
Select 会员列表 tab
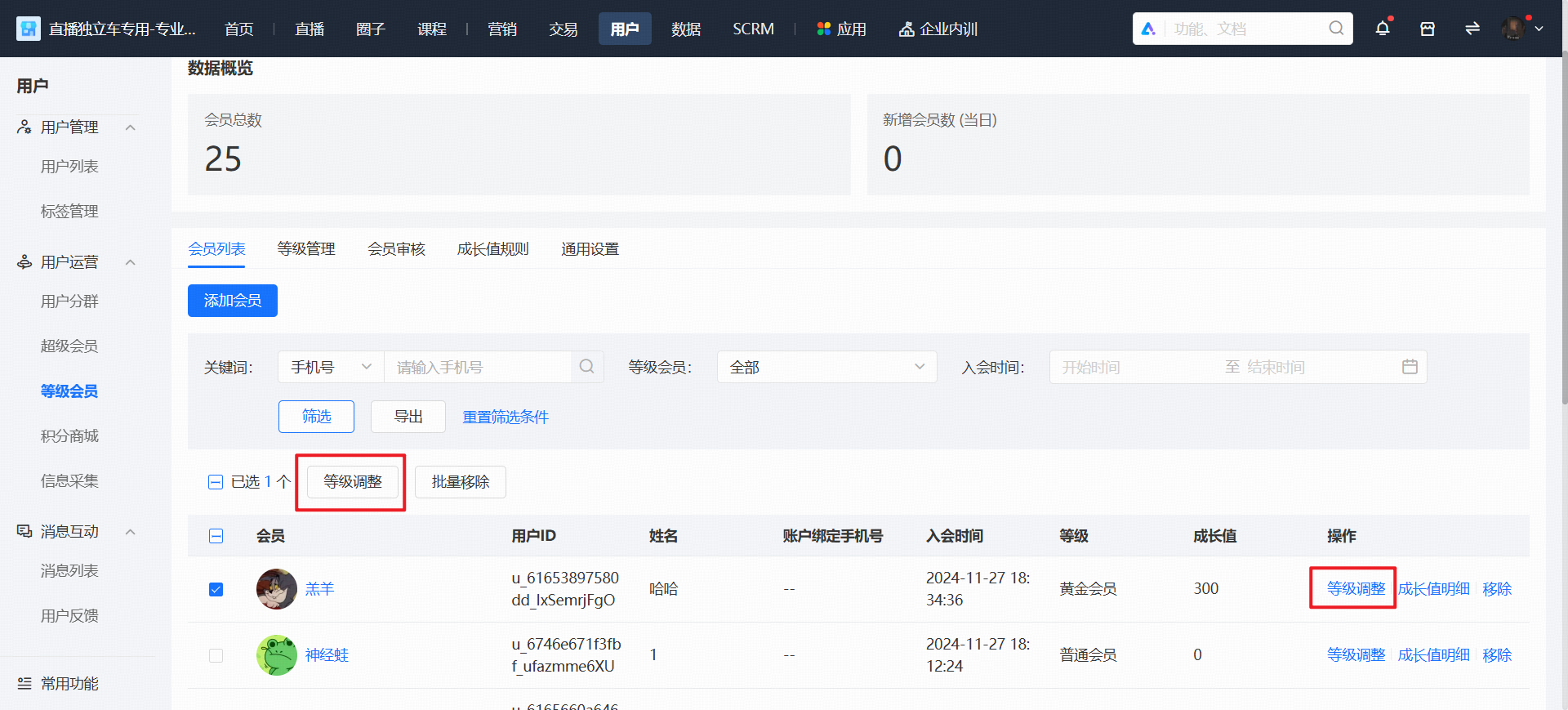(216, 249)
